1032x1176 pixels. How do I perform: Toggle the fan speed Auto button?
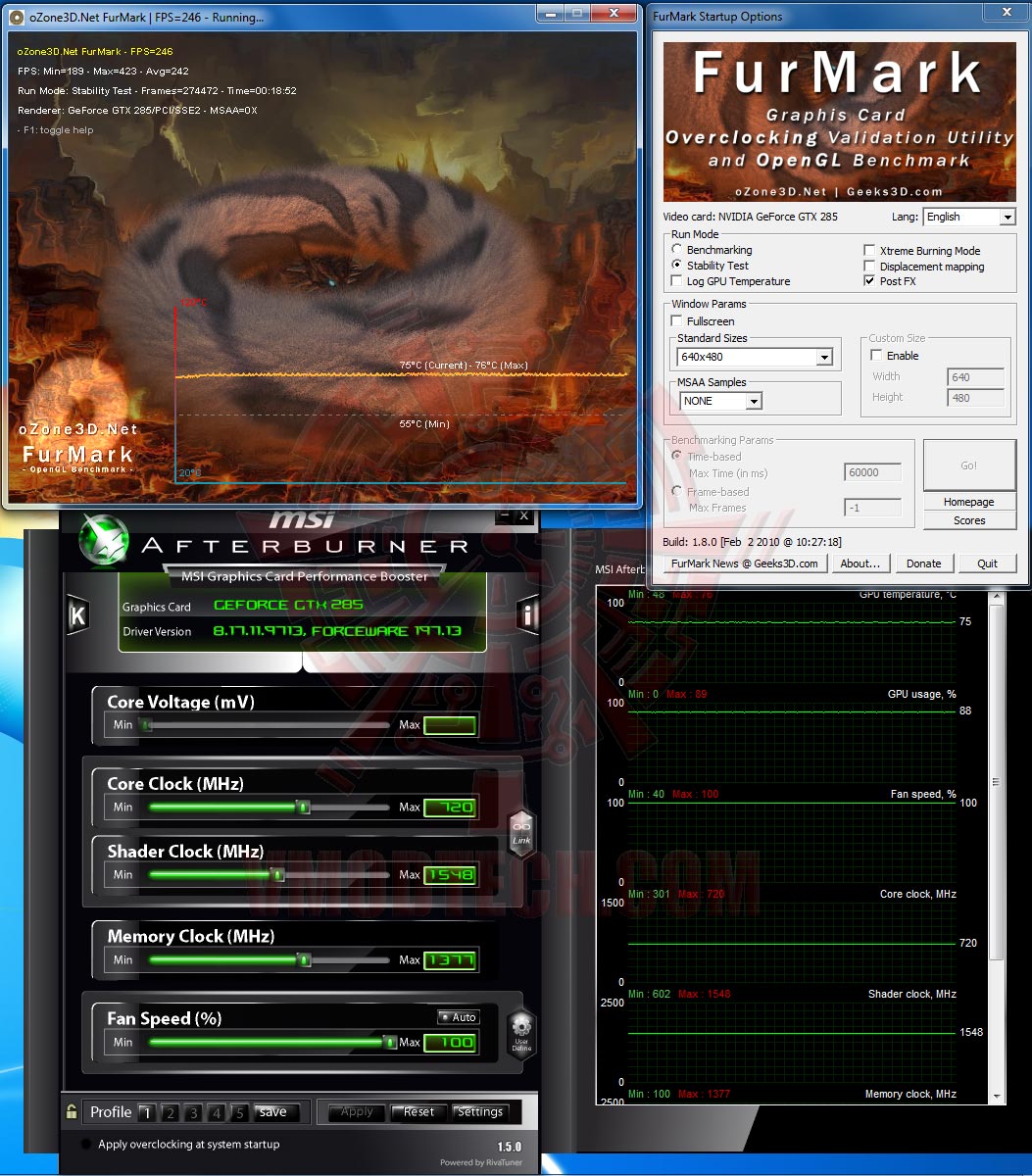[x=458, y=1017]
